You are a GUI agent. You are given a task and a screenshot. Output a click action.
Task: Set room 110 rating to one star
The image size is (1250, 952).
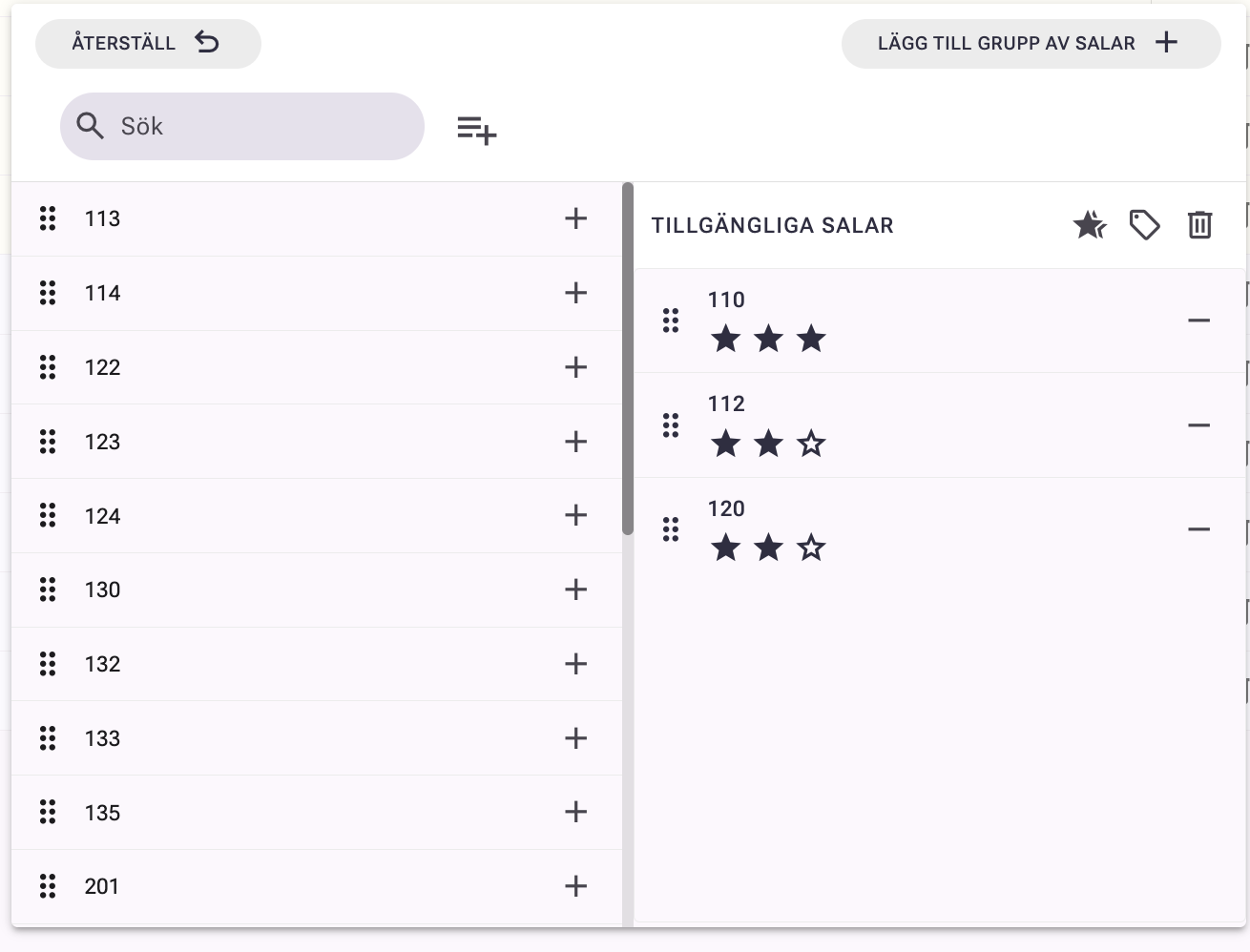click(x=726, y=339)
